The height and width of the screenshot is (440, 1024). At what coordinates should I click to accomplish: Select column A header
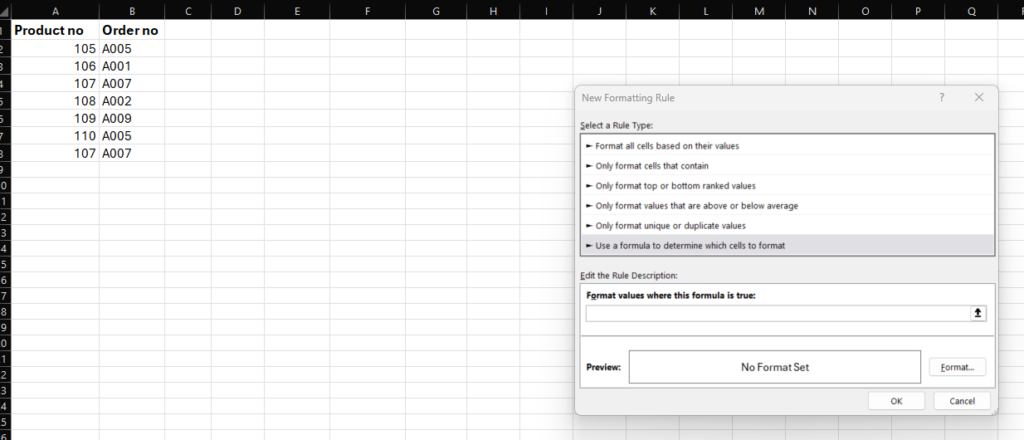(55, 10)
